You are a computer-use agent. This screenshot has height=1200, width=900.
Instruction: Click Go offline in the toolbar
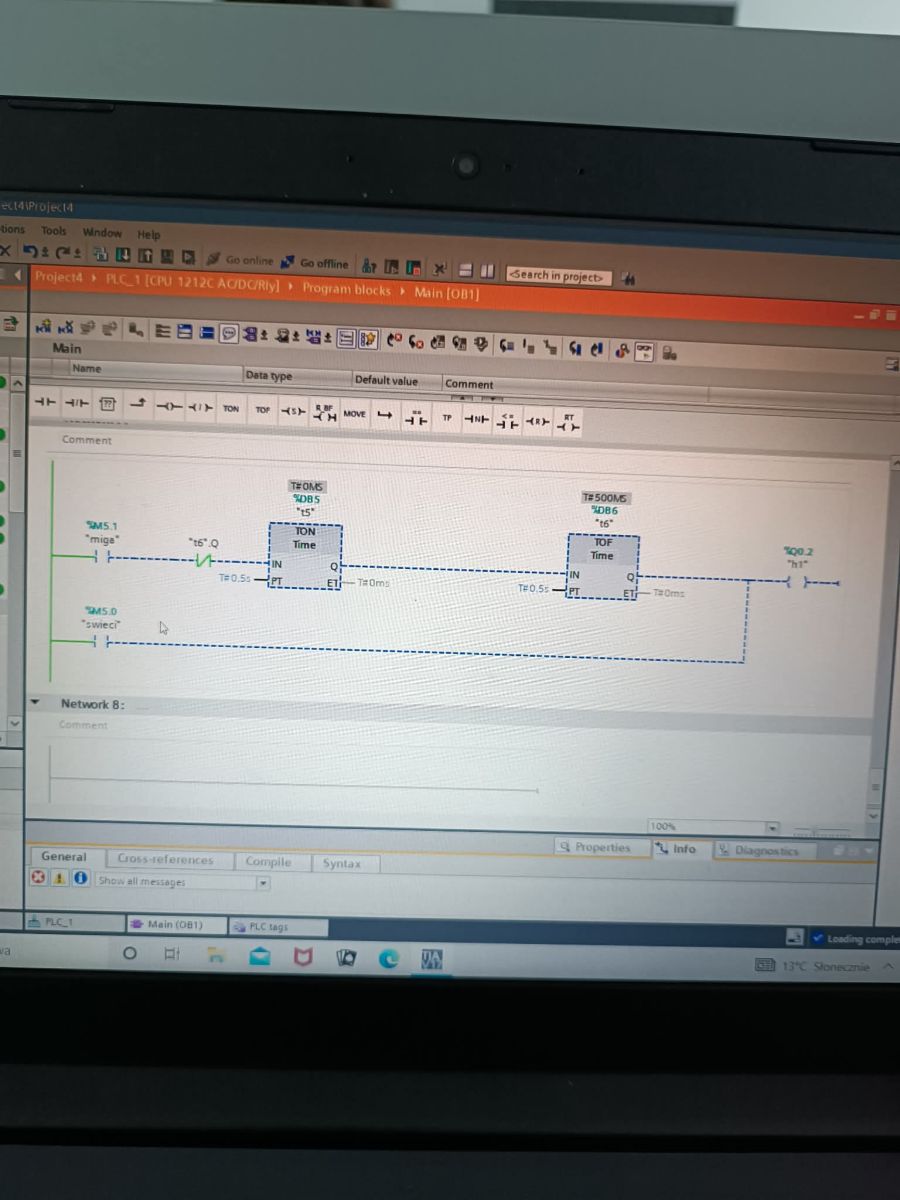[315, 263]
